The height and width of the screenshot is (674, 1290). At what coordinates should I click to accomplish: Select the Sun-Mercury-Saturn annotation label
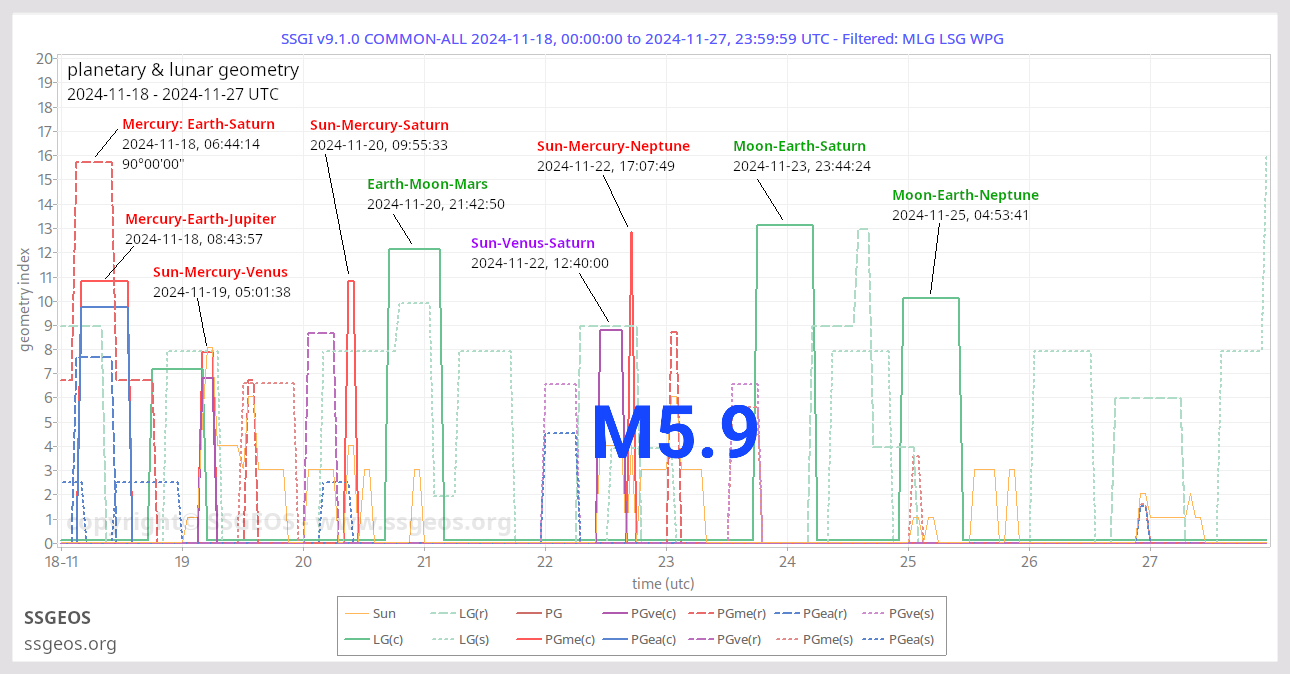coord(379,124)
